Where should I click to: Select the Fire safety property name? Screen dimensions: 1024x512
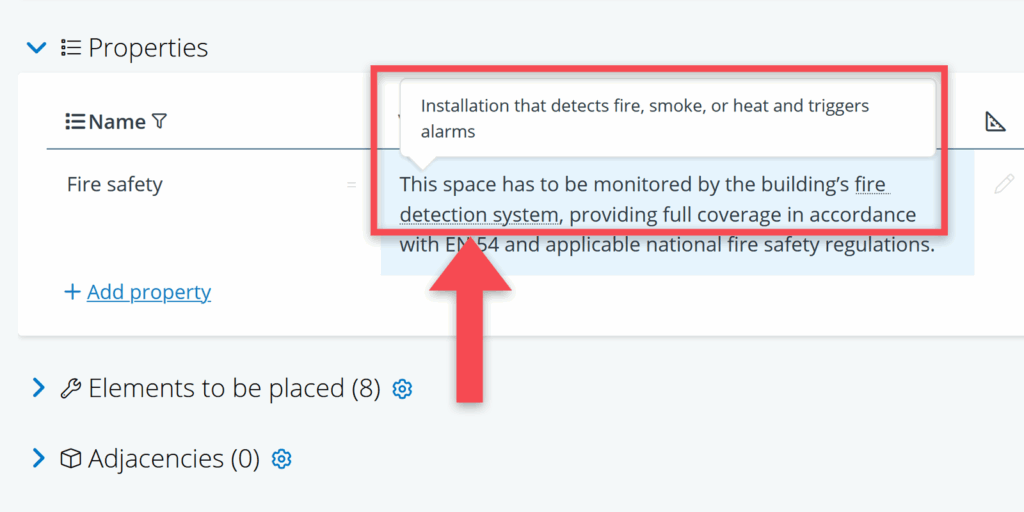click(114, 184)
